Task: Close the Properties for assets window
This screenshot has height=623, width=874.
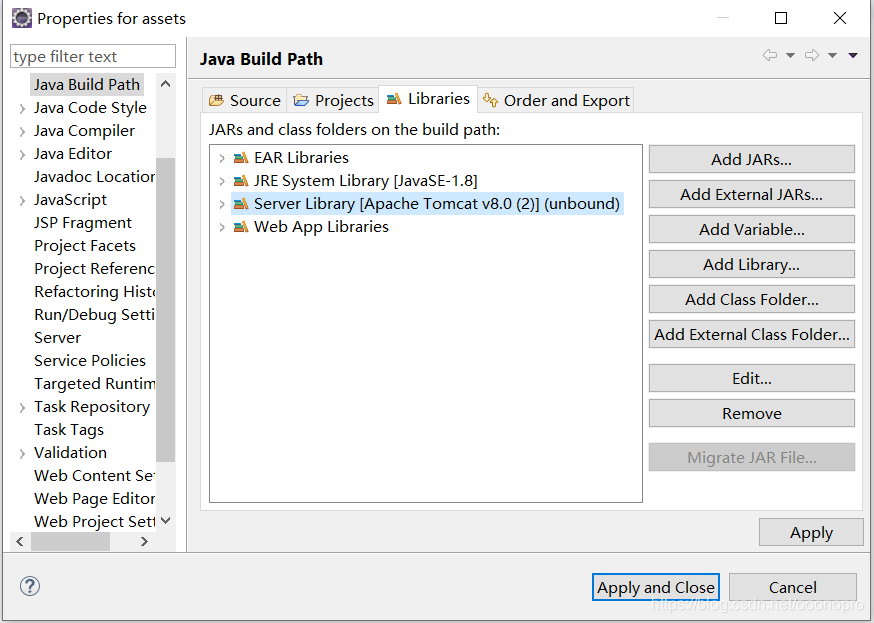Action: click(840, 18)
